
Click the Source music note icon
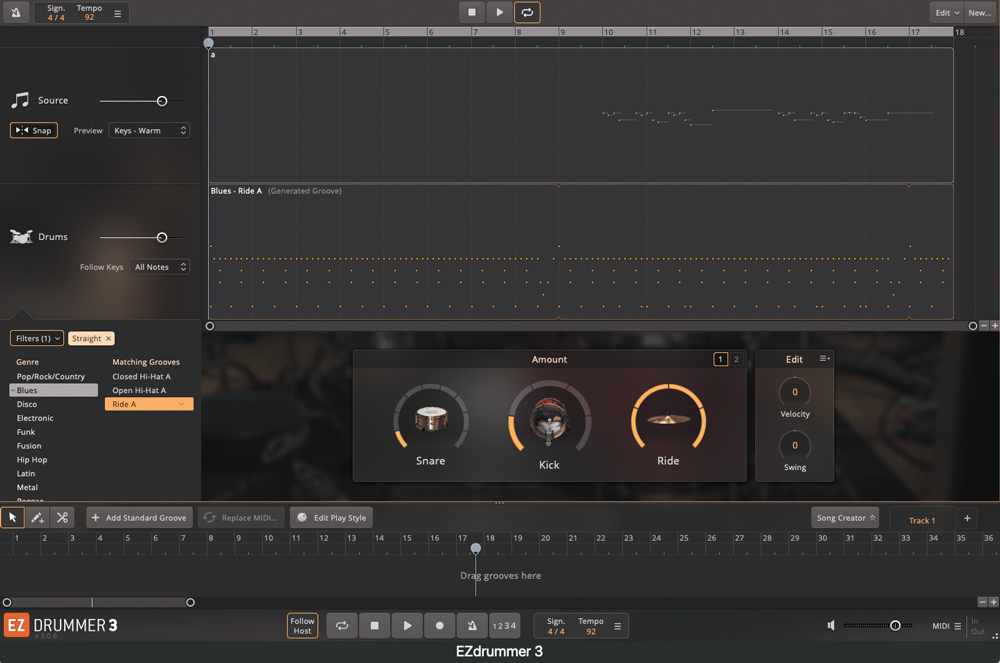(20, 100)
